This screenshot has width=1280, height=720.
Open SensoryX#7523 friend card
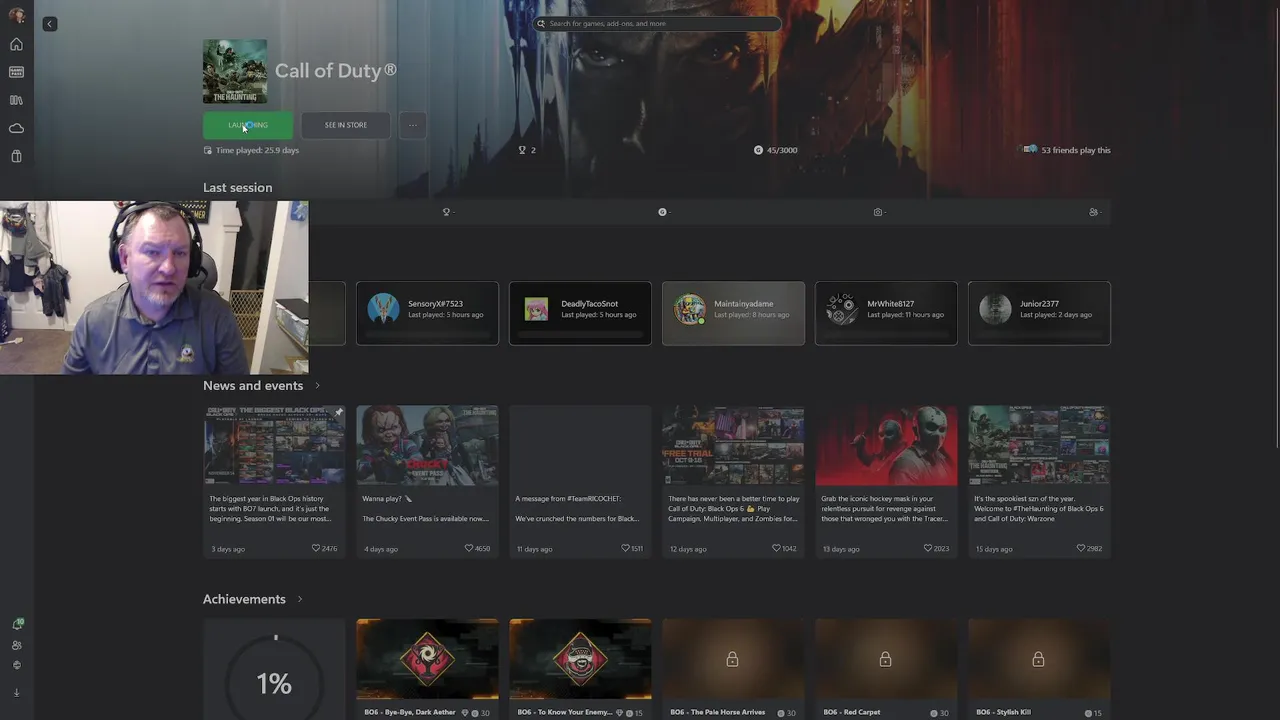[x=427, y=313]
